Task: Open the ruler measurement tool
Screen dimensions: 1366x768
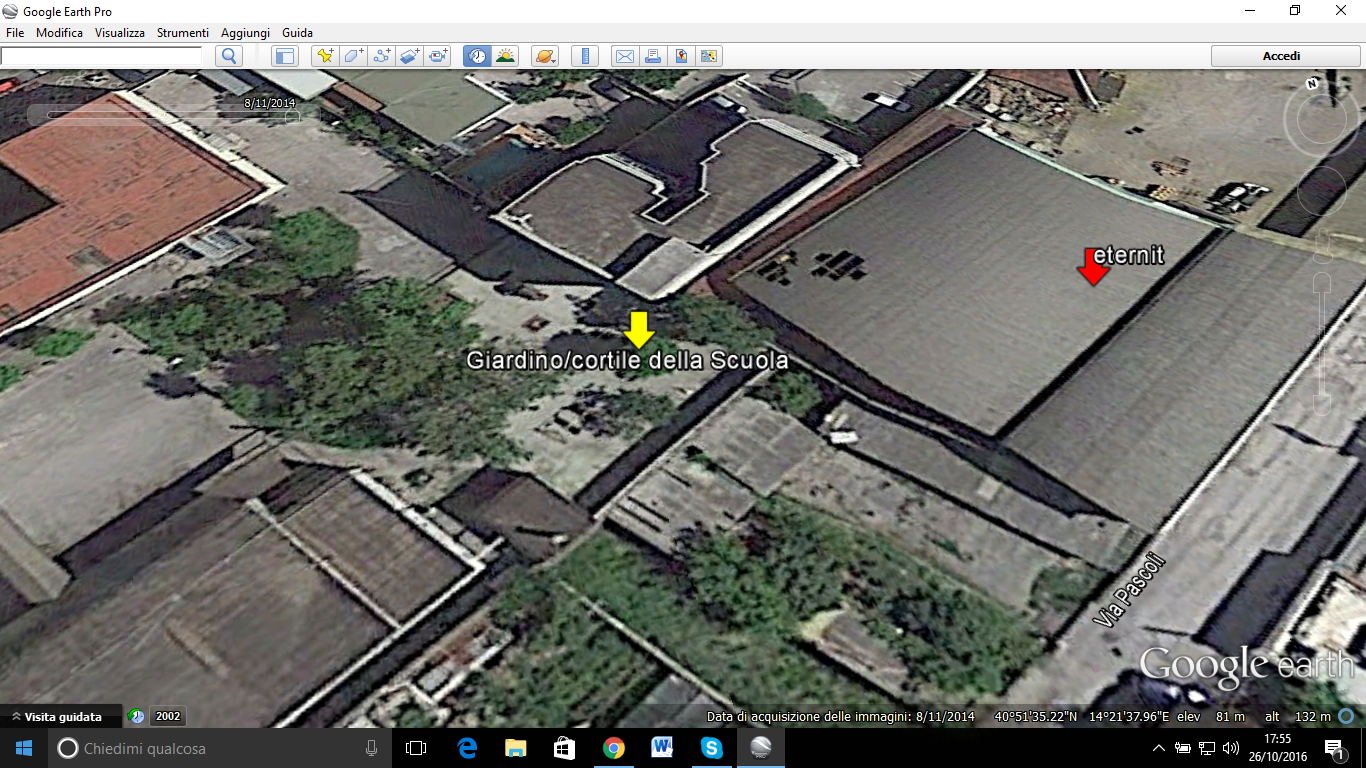Action: pos(585,56)
